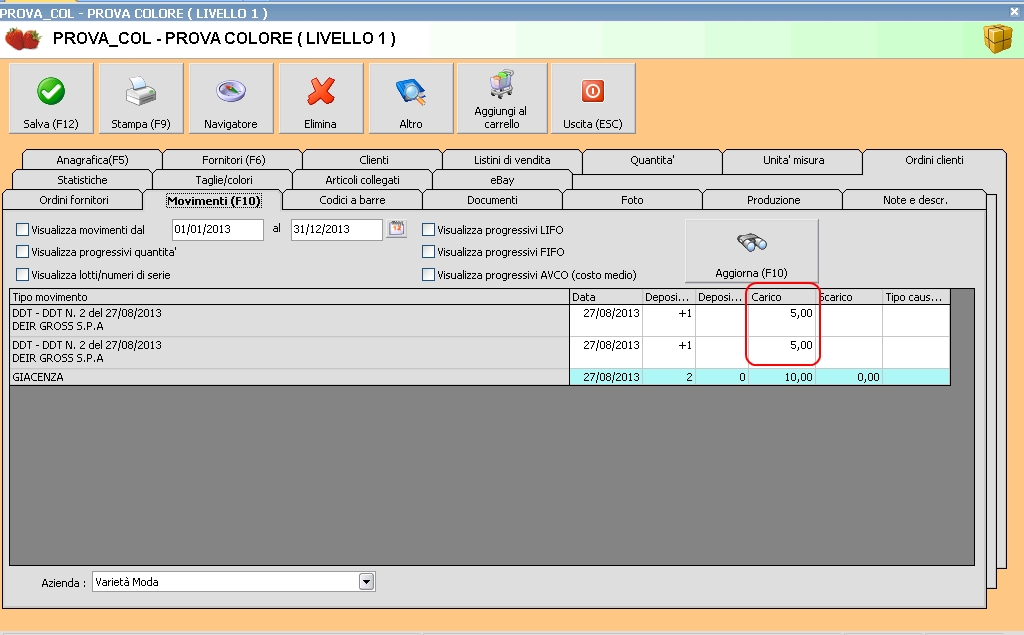Click the Tipo caus... column header
The image size is (1024, 635).
coord(916,297)
